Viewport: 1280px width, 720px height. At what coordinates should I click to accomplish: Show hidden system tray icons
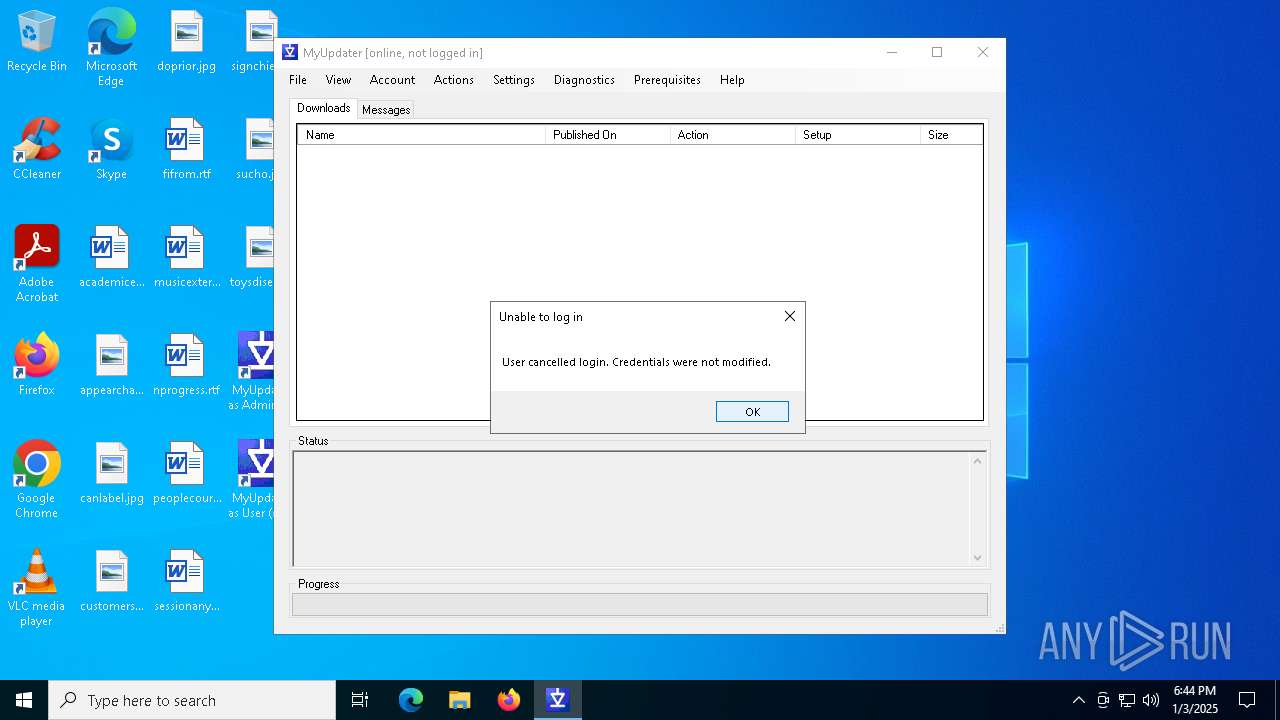pyautogui.click(x=1078, y=700)
